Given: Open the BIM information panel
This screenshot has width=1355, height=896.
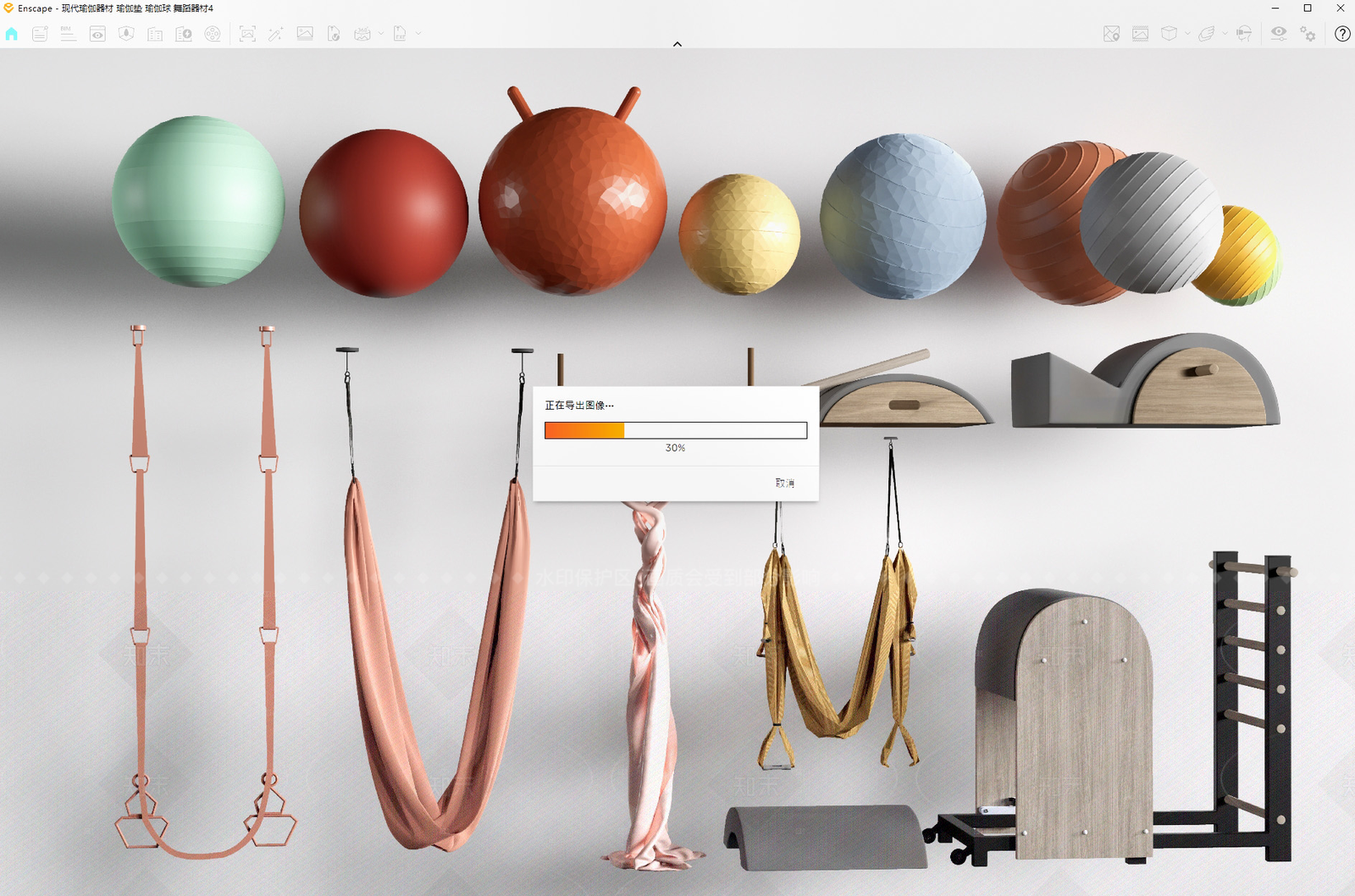Looking at the screenshot, I should pos(69,34).
